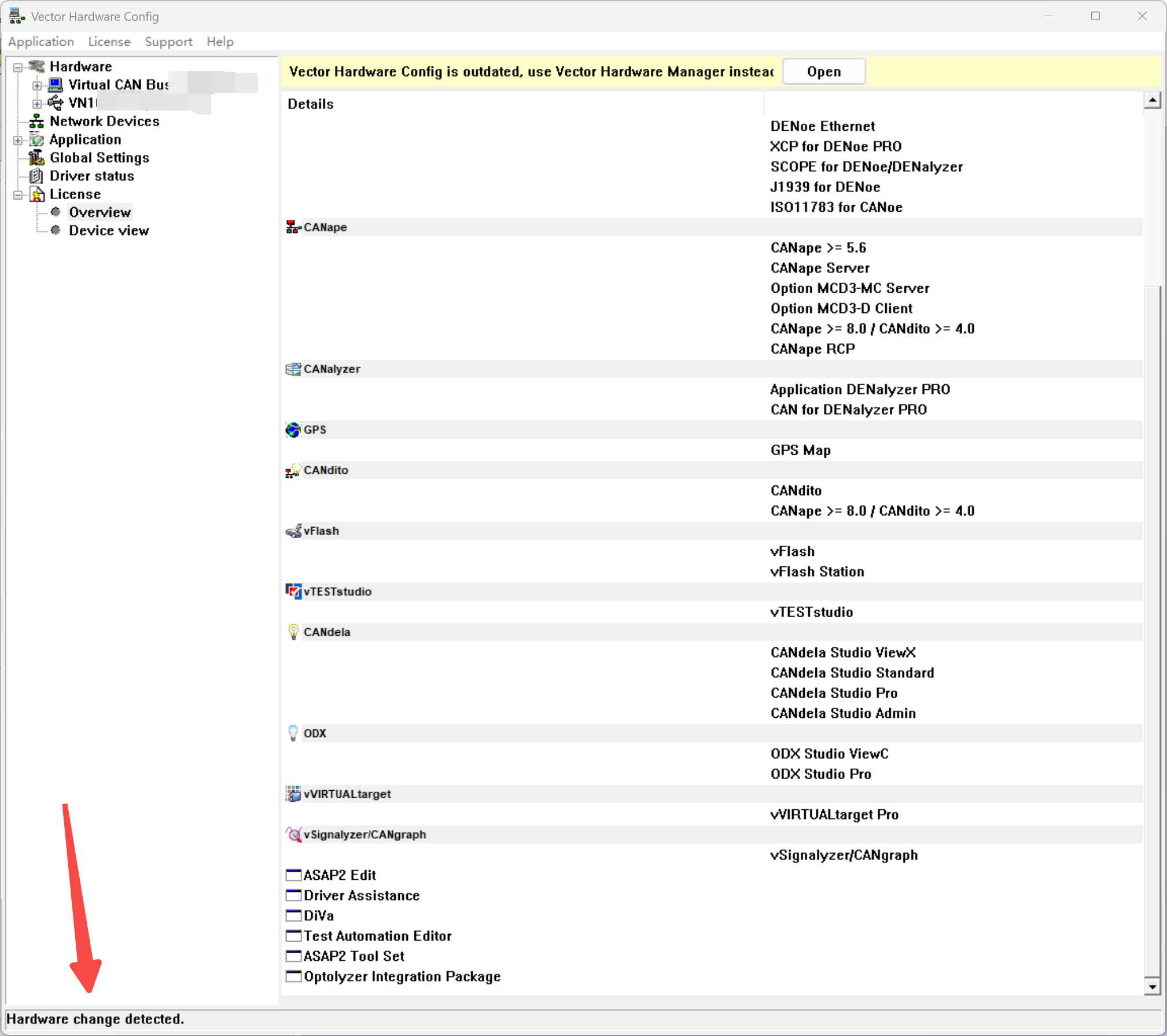Expand the Application tree node
This screenshot has height=1036, width=1167.
tap(18, 140)
